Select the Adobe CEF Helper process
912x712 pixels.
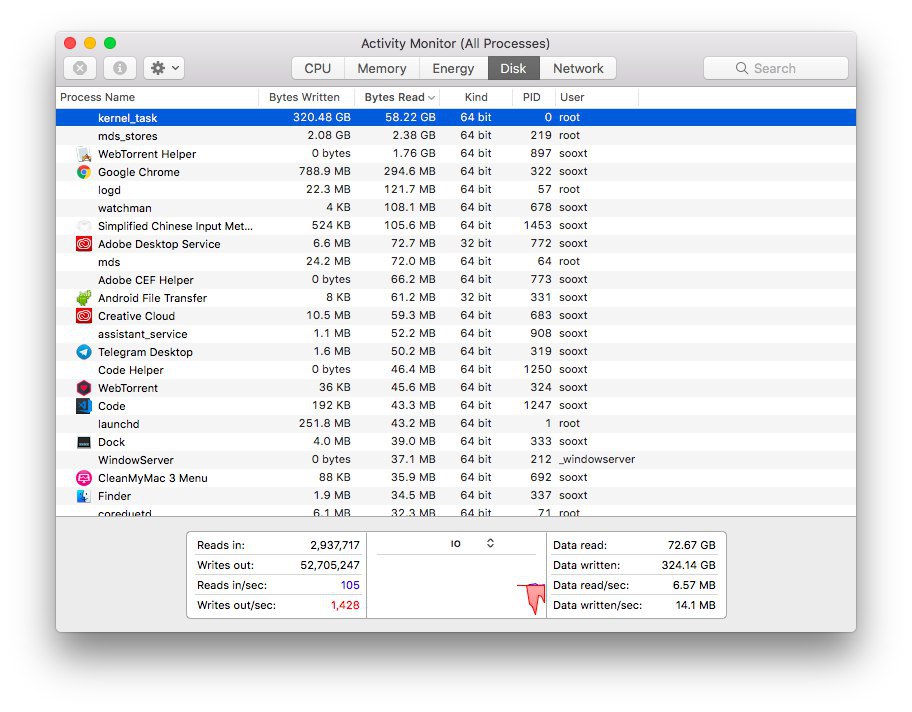456,280
